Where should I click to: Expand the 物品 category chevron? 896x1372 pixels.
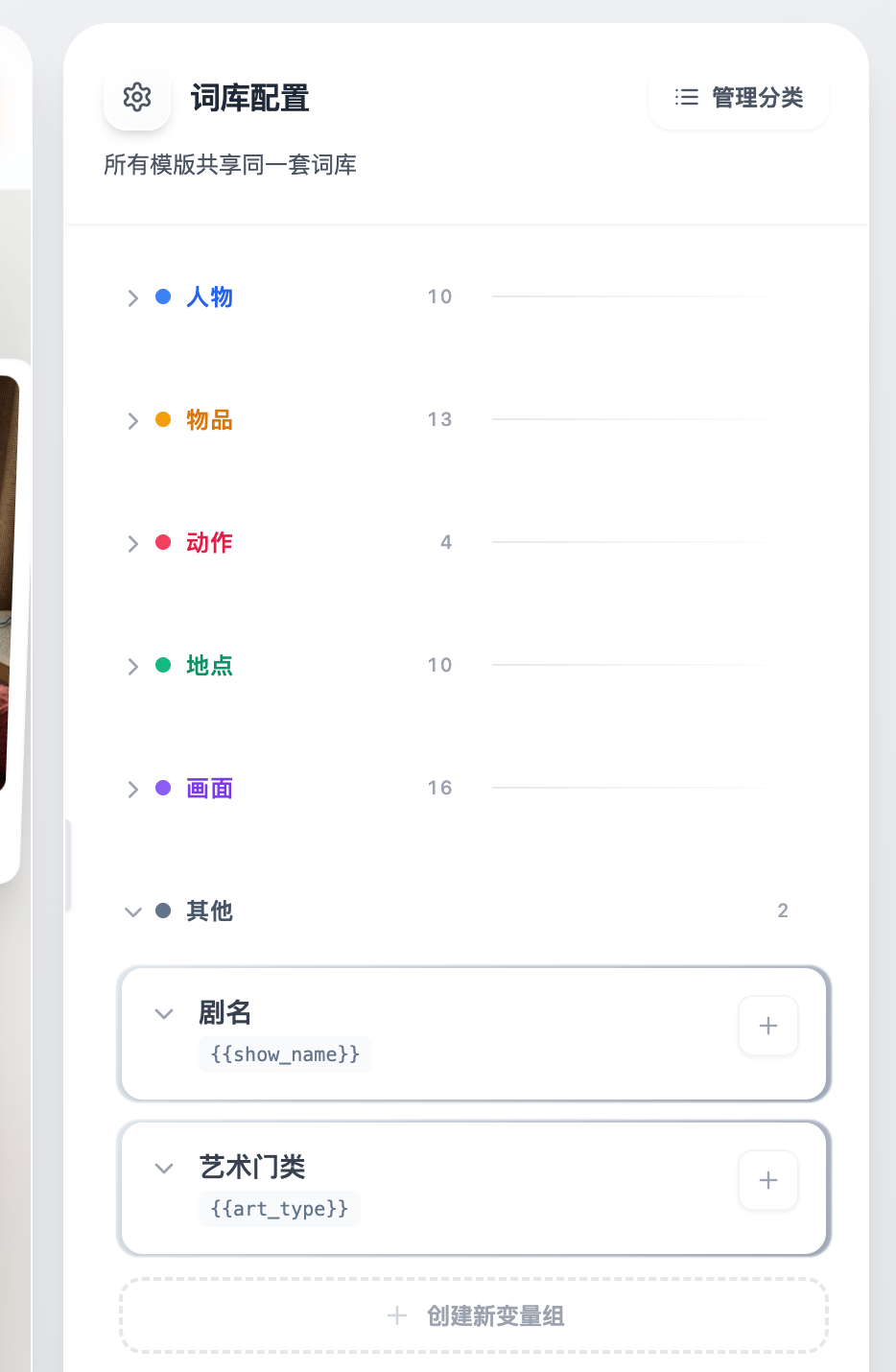click(132, 421)
